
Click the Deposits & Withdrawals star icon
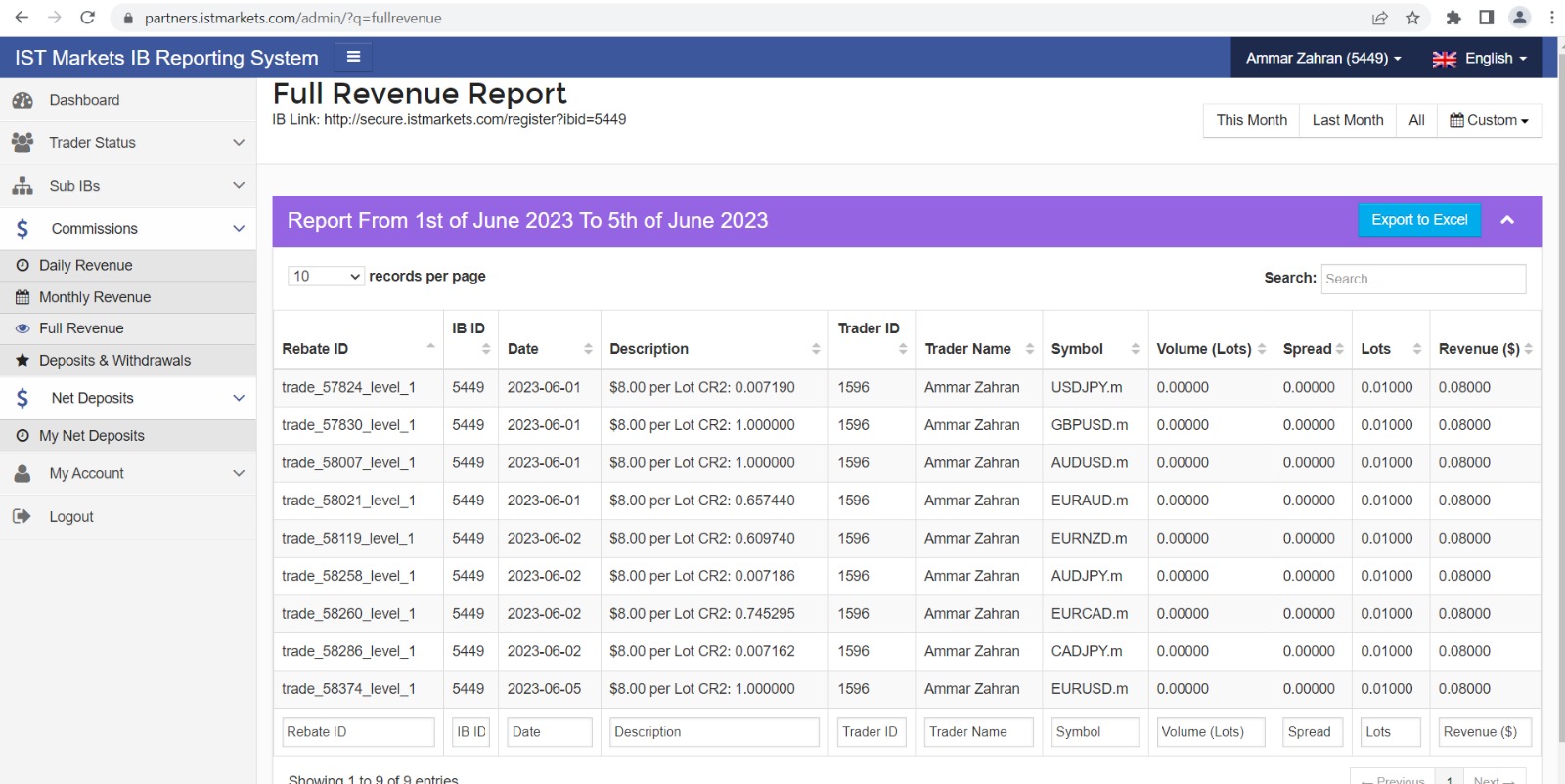[x=22, y=360]
